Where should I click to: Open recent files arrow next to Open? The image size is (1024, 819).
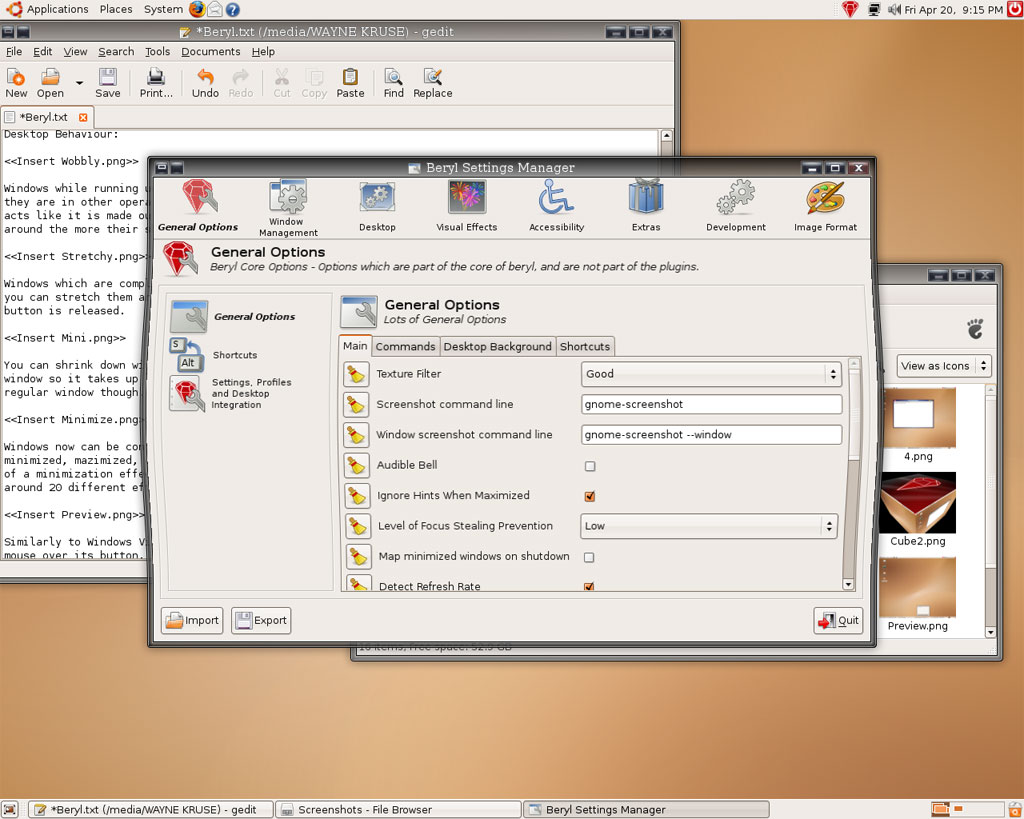tap(79, 83)
